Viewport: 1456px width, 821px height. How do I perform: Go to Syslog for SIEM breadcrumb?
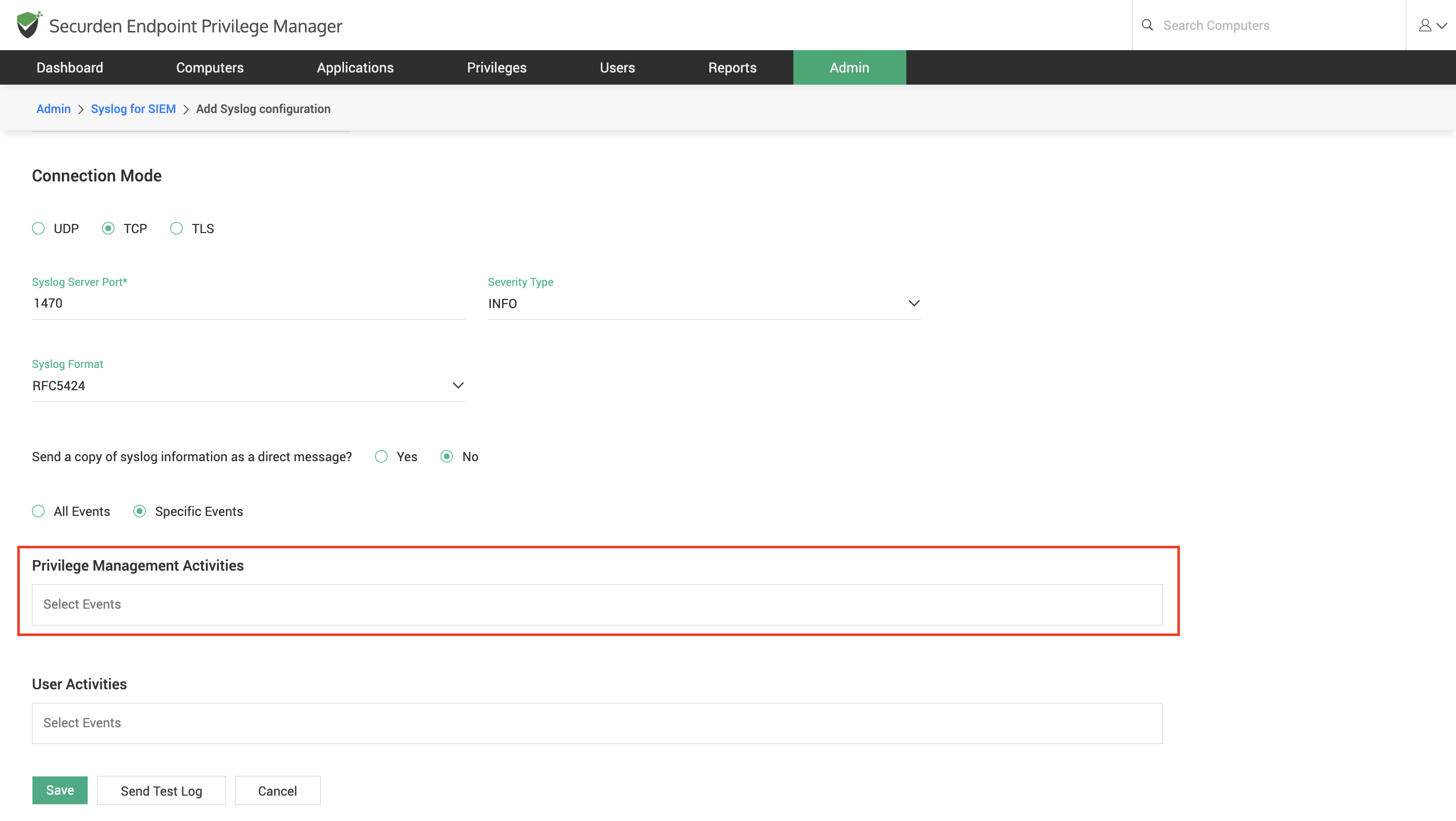[x=133, y=108]
